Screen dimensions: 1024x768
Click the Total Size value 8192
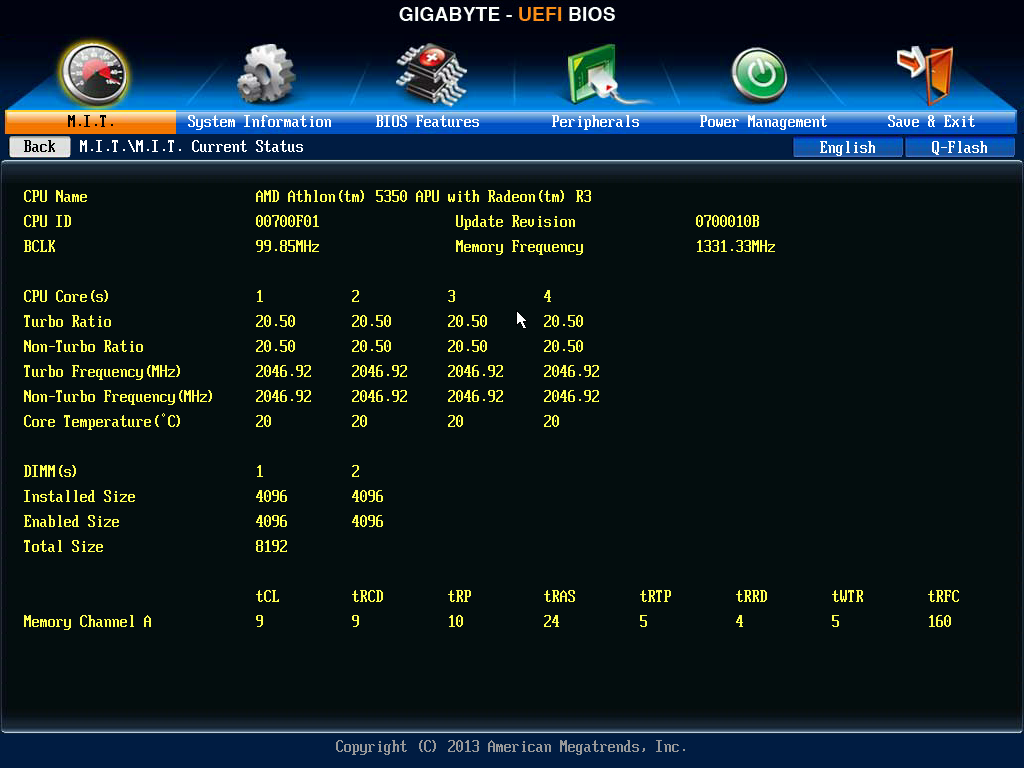tap(271, 546)
